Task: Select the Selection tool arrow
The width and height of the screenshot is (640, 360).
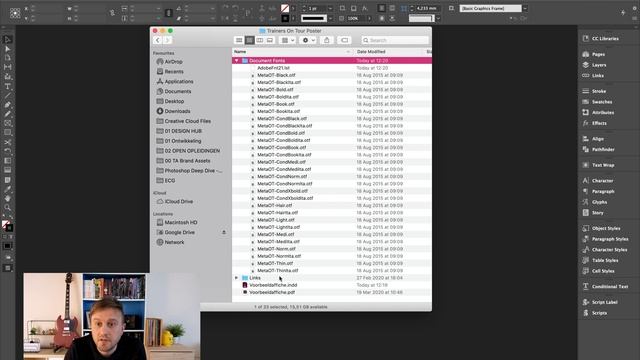Action: (7, 40)
